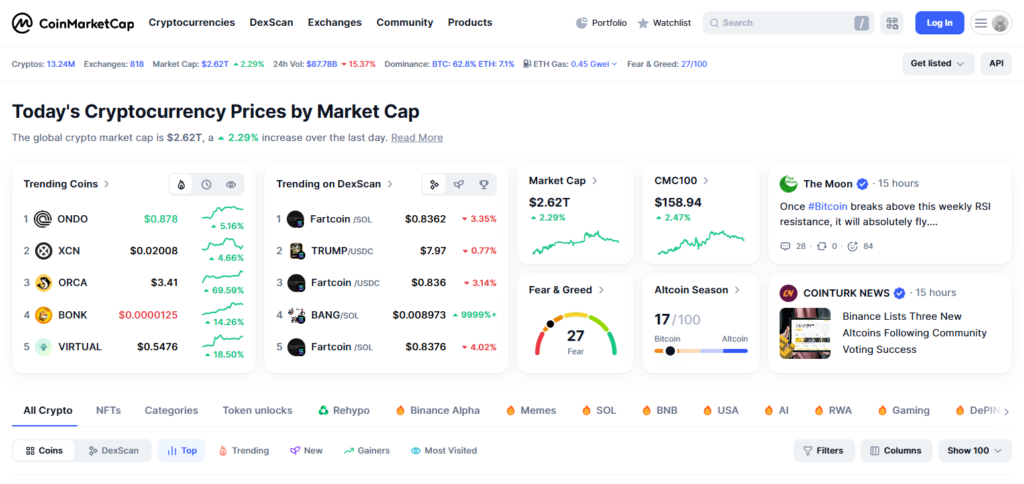Switch to the NFTs tab

[108, 411]
